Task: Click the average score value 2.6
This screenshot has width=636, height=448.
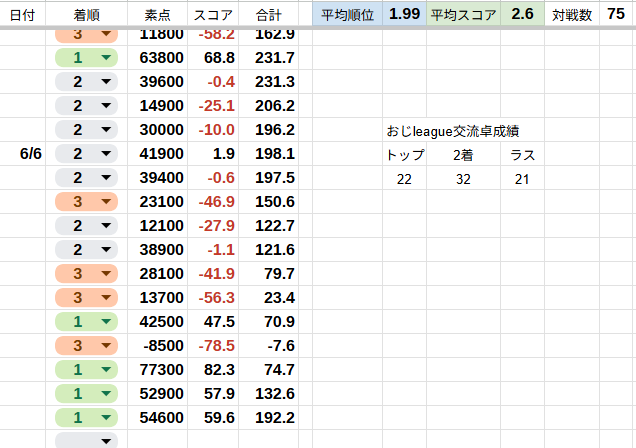Action: tap(522, 14)
